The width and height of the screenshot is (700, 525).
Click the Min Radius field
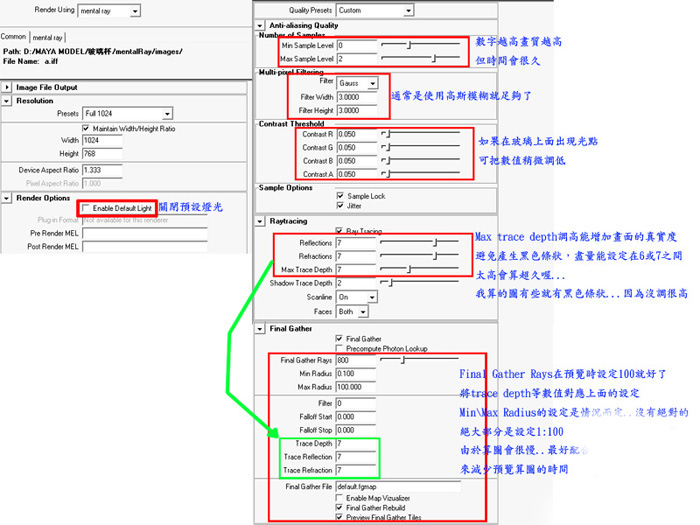(355, 374)
